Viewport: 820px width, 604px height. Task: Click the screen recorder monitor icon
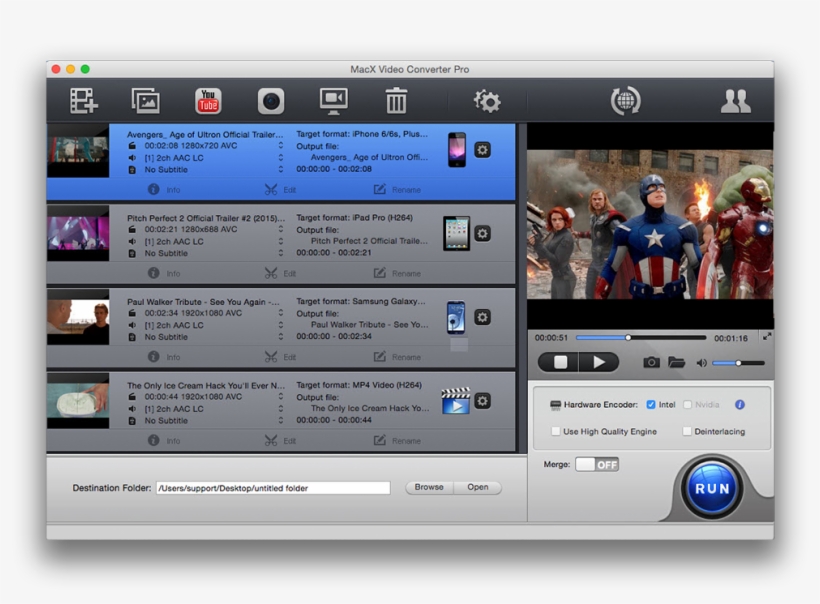[333, 100]
